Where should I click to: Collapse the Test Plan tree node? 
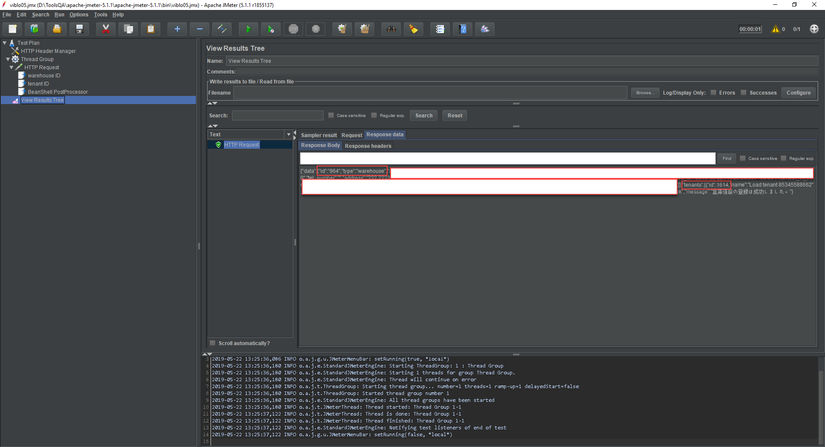4,43
